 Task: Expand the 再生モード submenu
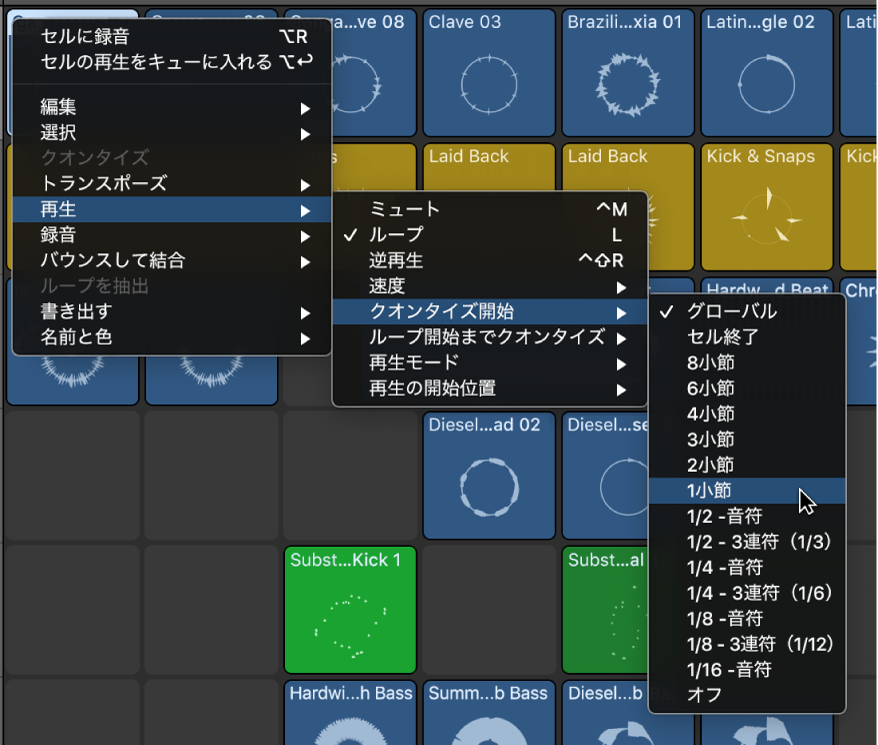tap(490, 363)
